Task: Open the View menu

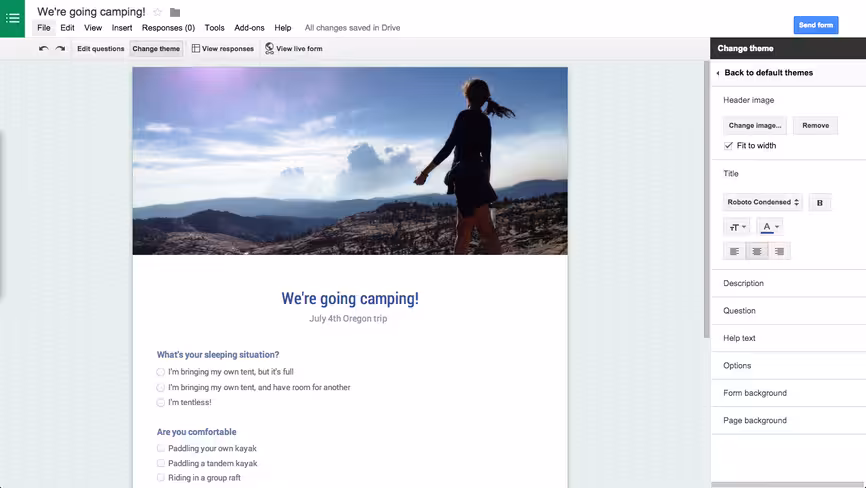Action: [x=93, y=28]
